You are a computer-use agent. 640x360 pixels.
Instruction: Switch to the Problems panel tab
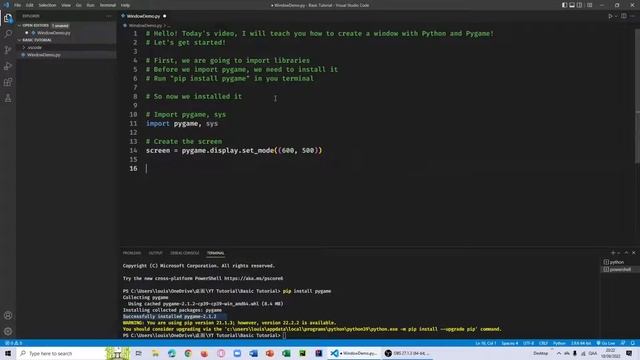[132, 253]
